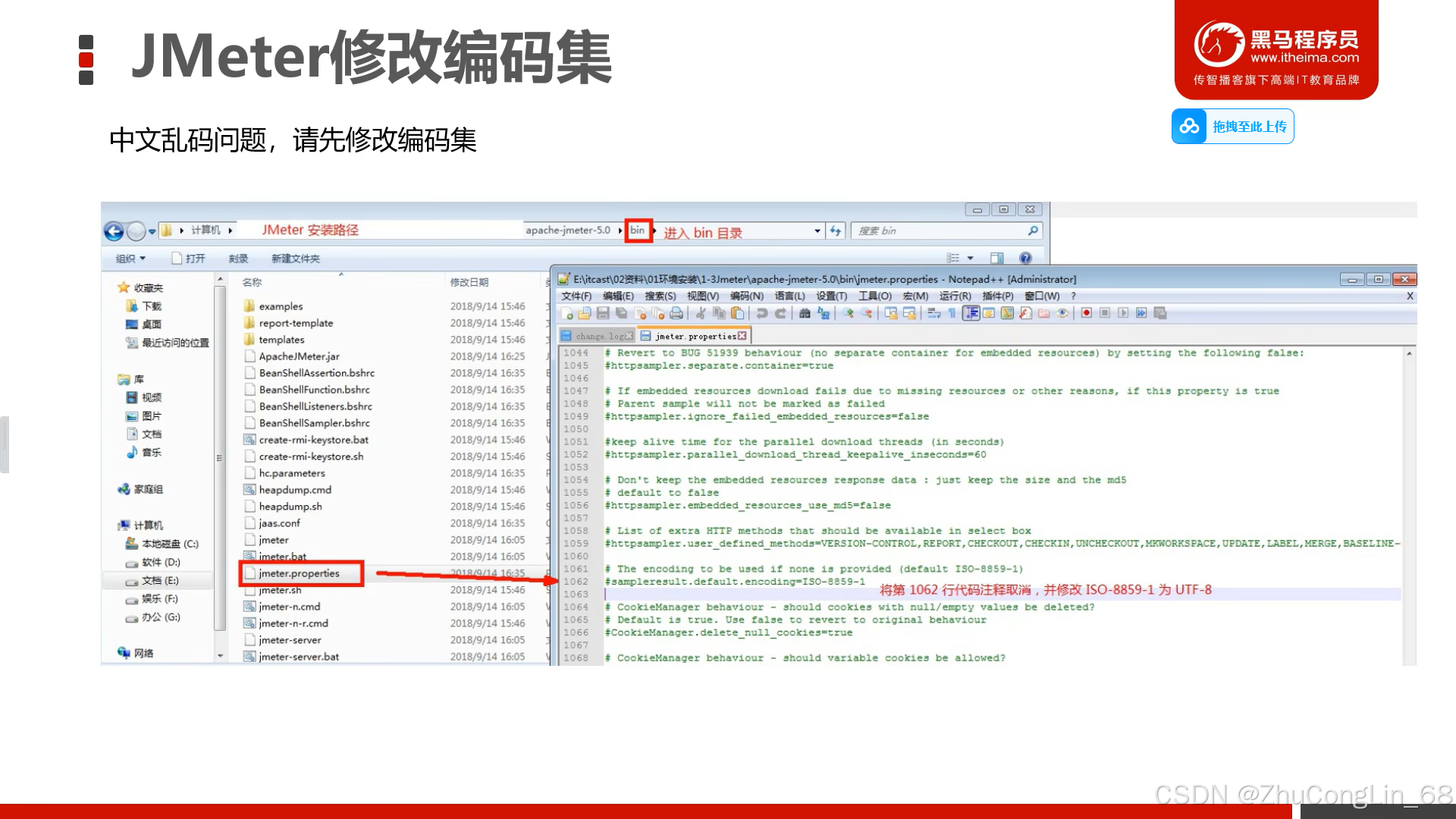Viewport: 1456px width, 819px height.
Task: Click the Undo arrow icon
Action: (x=762, y=313)
